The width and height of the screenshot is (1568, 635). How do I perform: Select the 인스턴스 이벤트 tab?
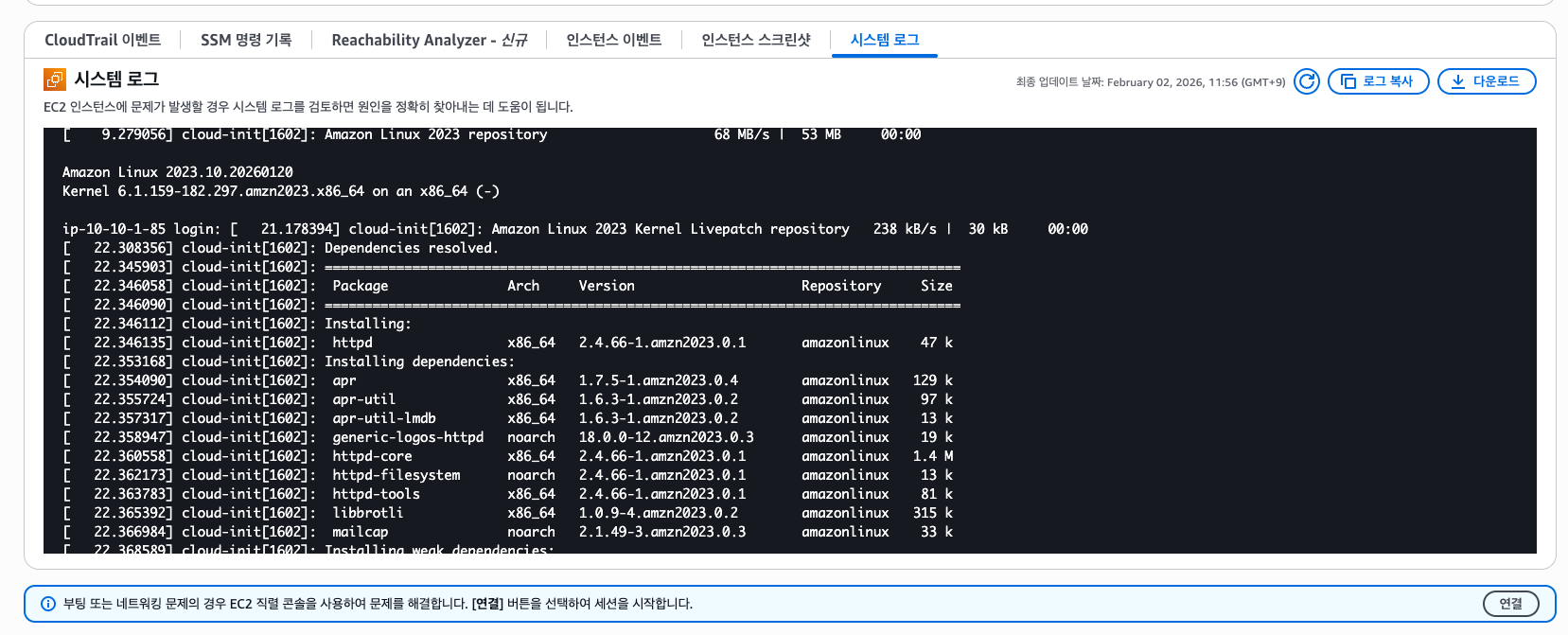click(x=613, y=40)
